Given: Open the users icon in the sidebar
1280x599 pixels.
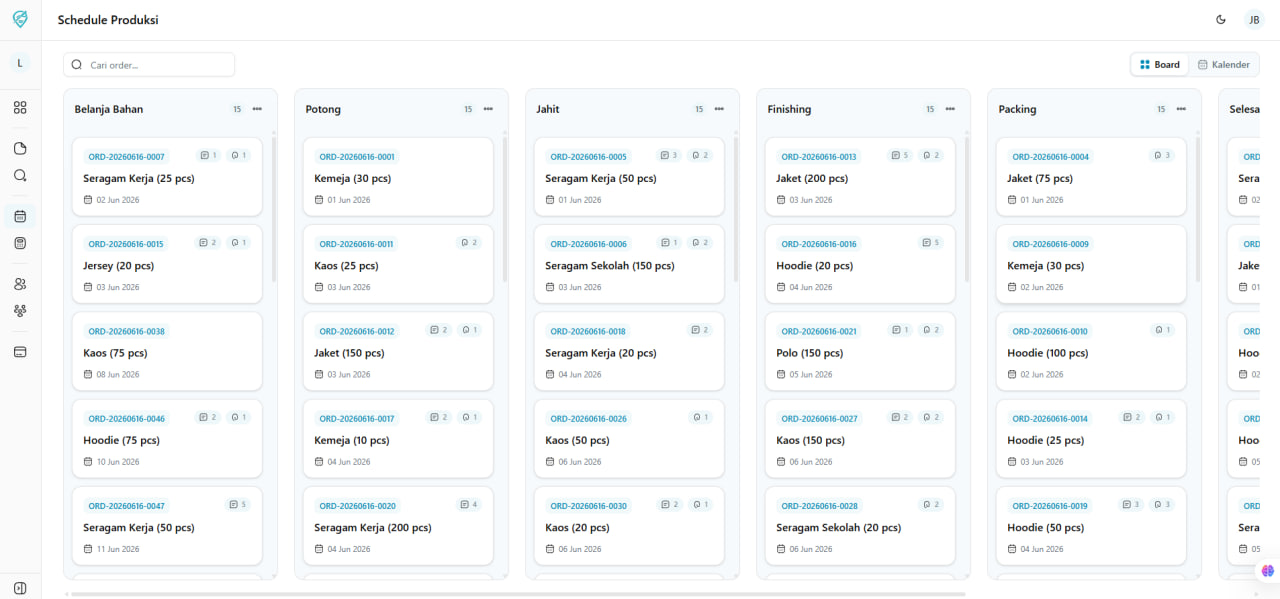Looking at the screenshot, I should click(20, 284).
